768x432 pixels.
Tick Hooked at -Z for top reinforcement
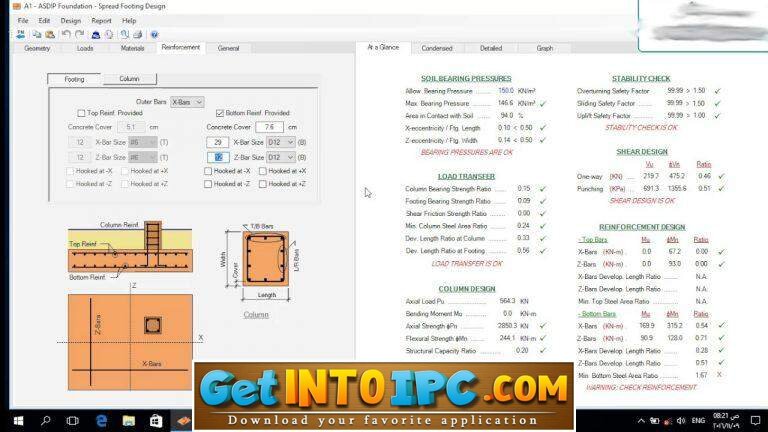[70, 184]
